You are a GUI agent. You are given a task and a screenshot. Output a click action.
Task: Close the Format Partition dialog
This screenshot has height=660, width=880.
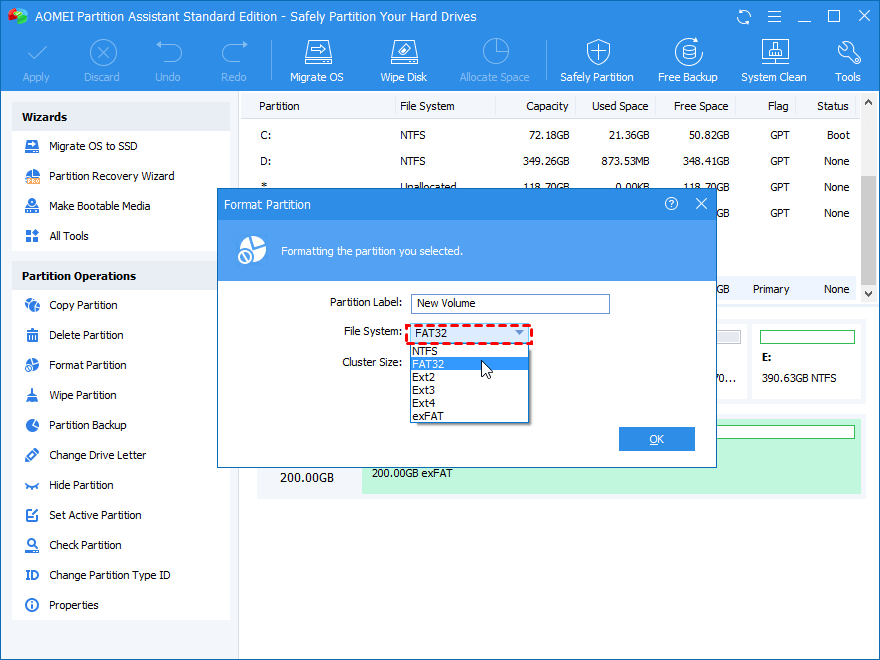[701, 204]
